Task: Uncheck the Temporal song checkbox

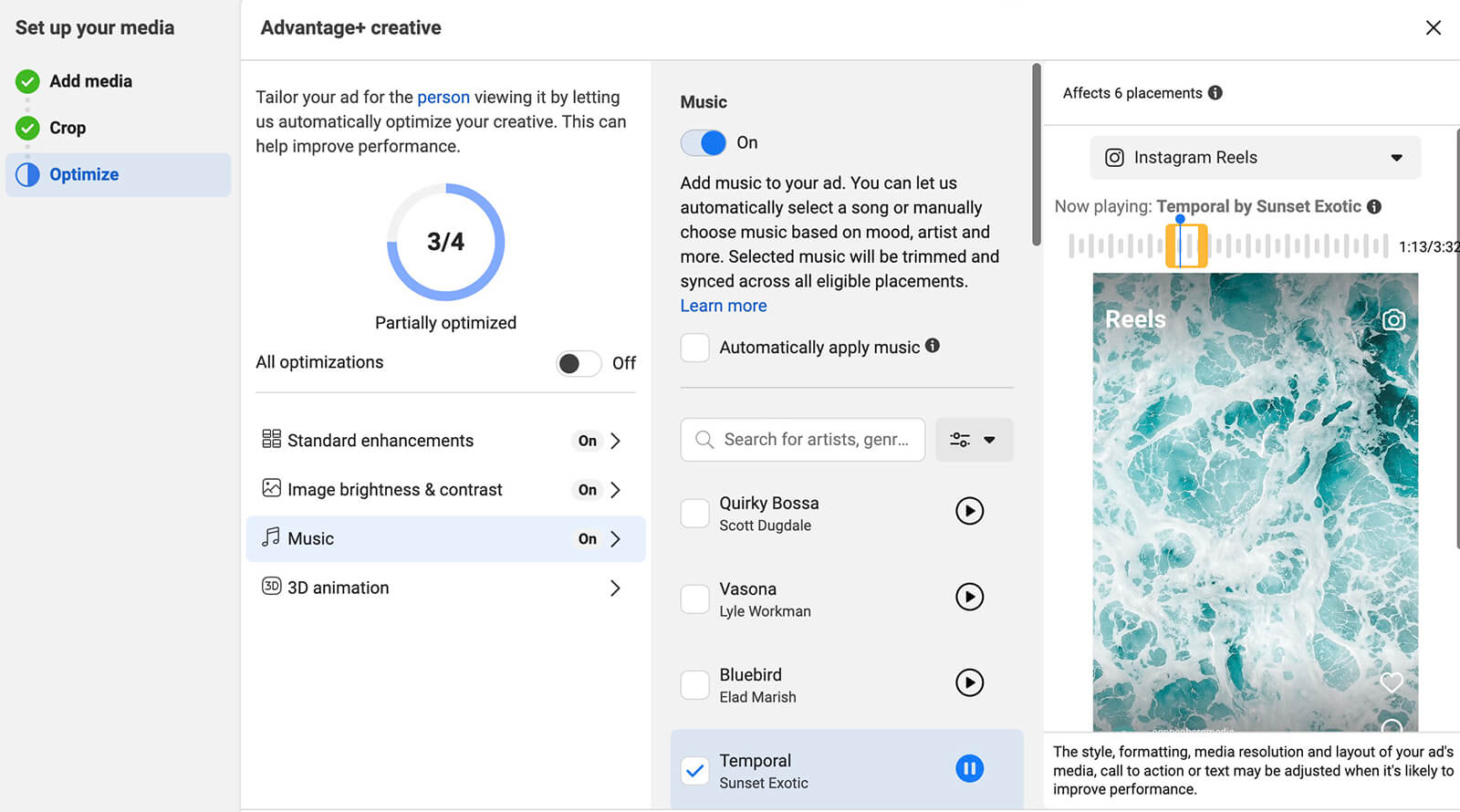Action: click(x=695, y=771)
